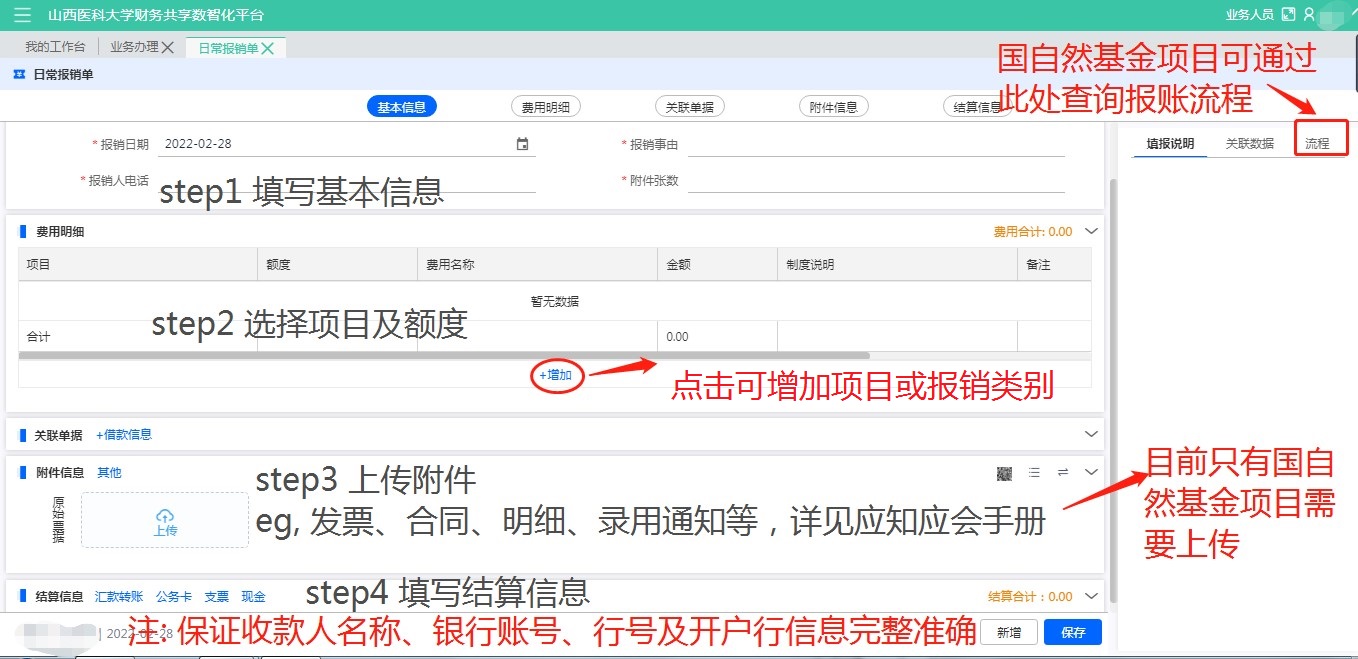This screenshot has width=1358, height=659.
Task: Close the 业务办理 tab
Action: coord(168,47)
